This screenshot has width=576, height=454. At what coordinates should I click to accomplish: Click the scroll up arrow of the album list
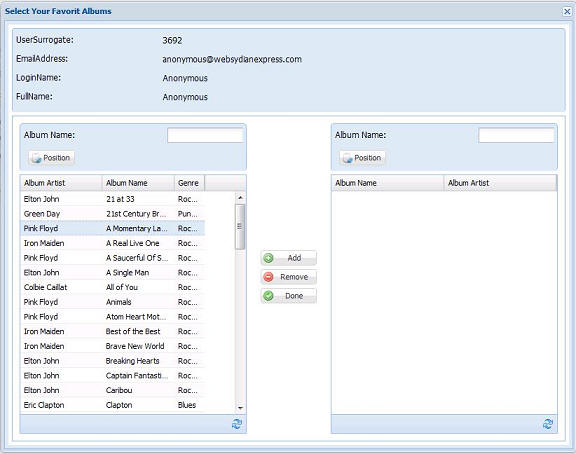click(x=240, y=198)
